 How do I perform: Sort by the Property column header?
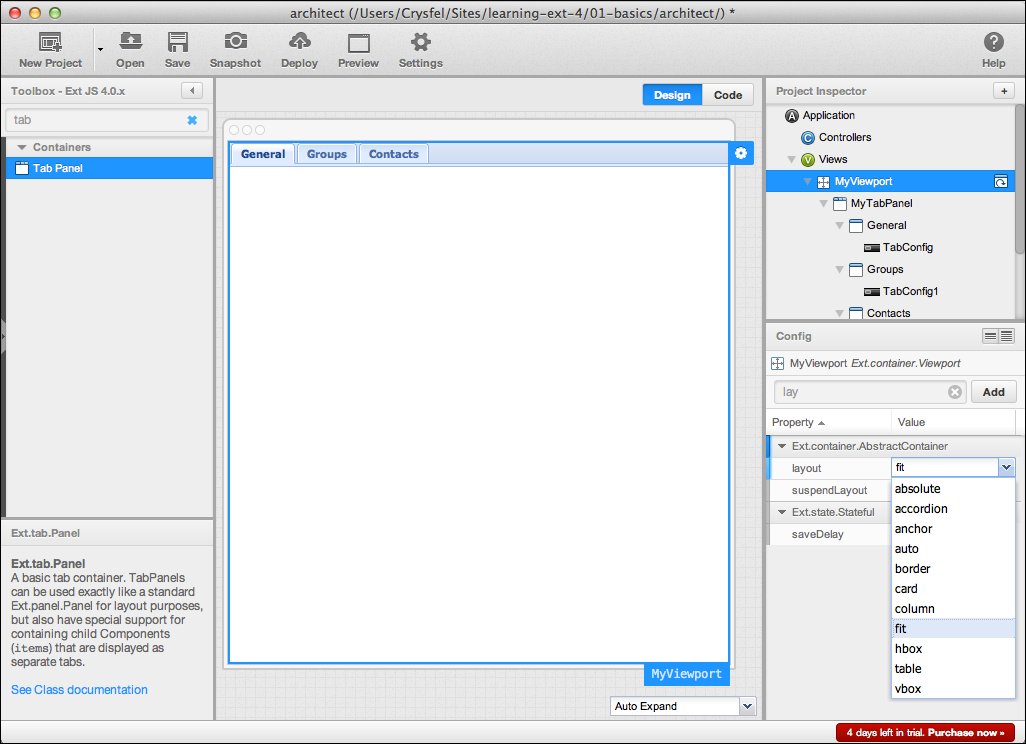pos(829,422)
